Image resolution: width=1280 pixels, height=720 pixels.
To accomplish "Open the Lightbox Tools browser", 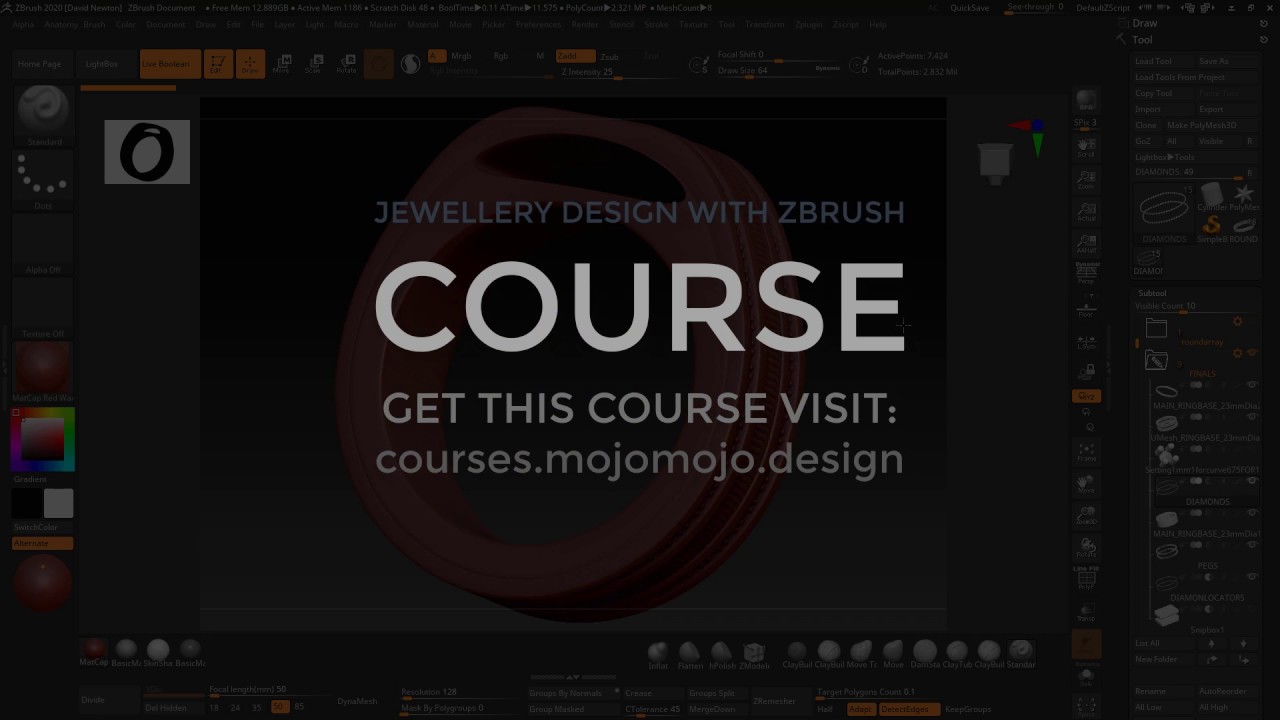I will pyautogui.click(x=1165, y=157).
